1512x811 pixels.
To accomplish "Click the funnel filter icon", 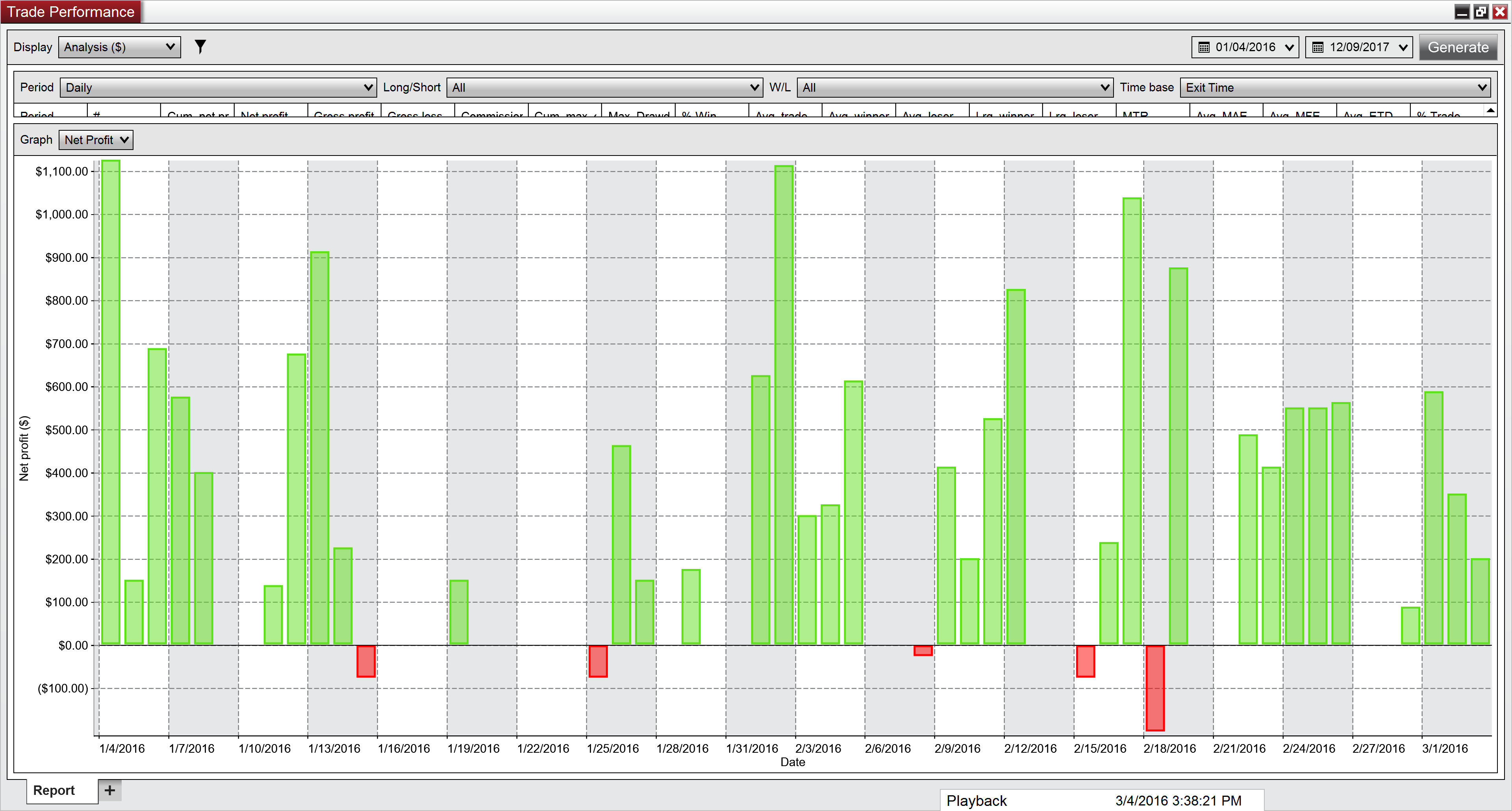I will click(x=200, y=47).
